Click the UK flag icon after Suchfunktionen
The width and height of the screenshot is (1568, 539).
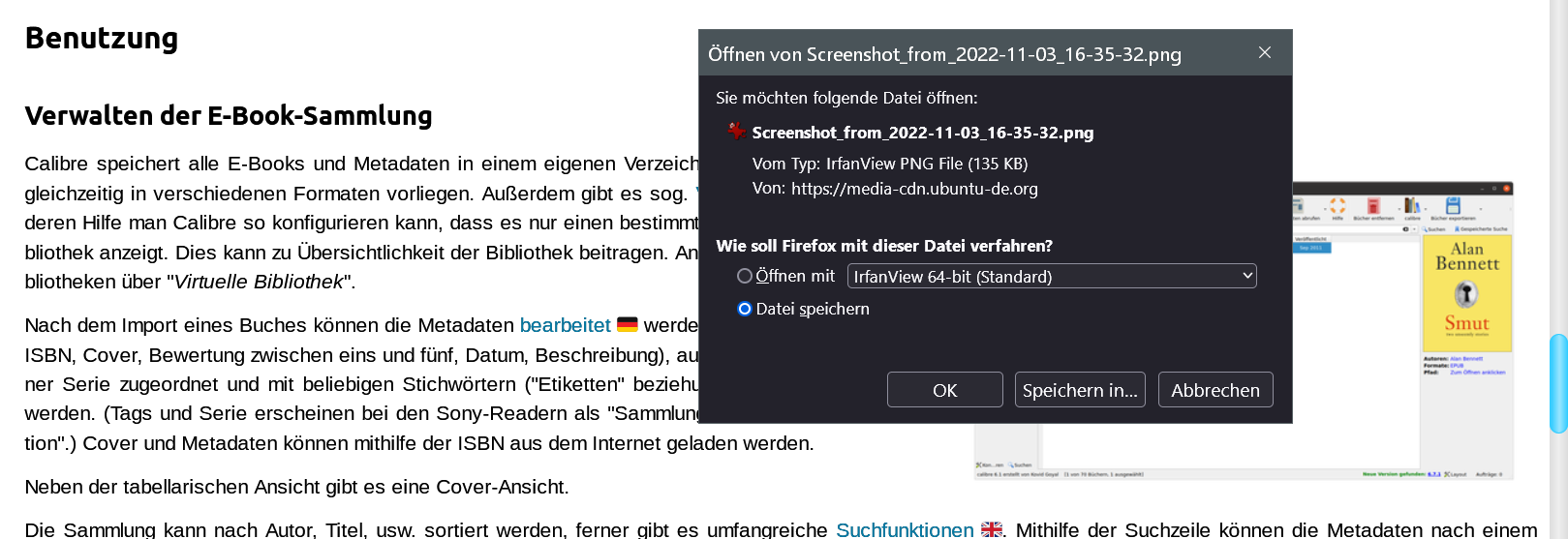(992, 529)
